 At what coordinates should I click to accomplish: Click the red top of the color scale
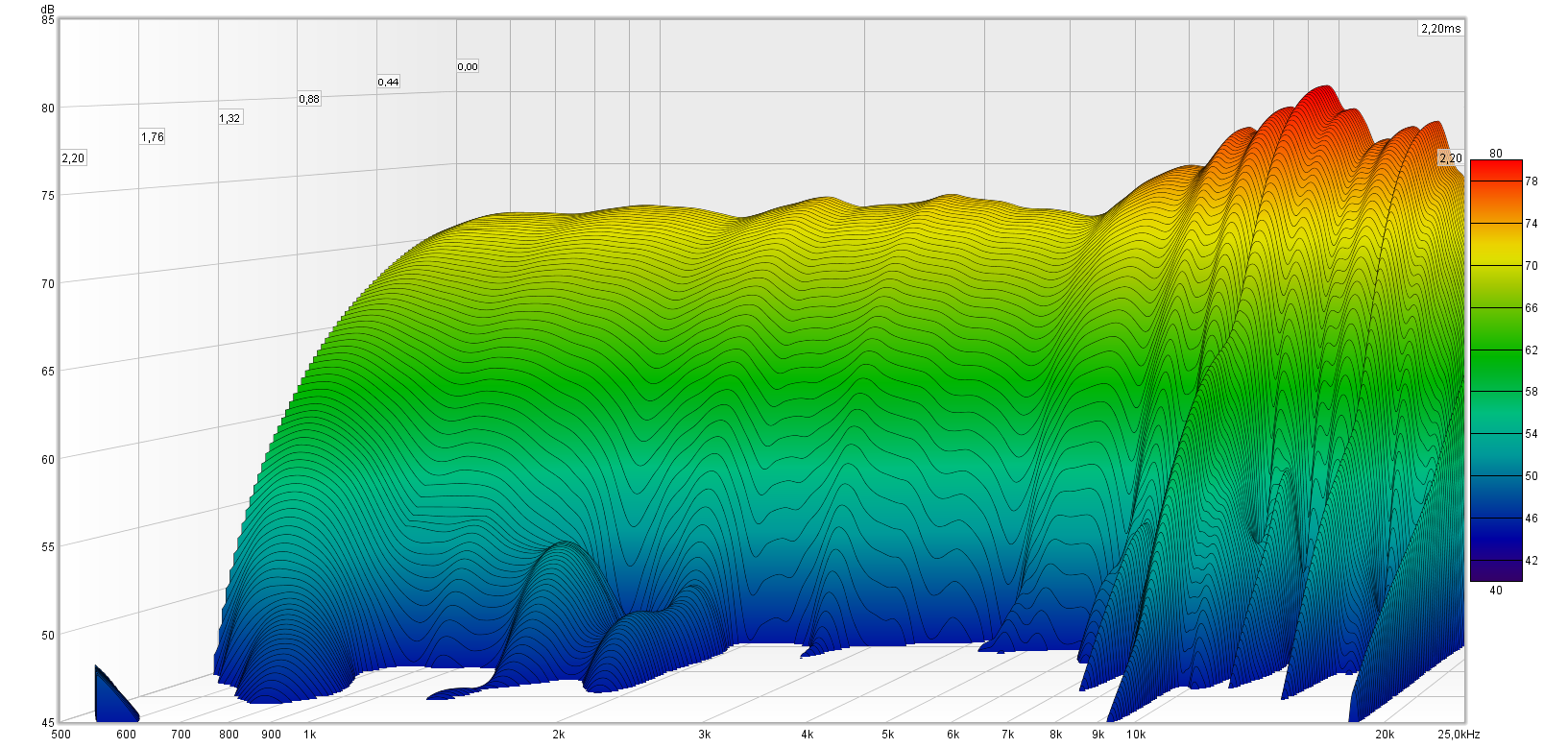tap(1495, 169)
